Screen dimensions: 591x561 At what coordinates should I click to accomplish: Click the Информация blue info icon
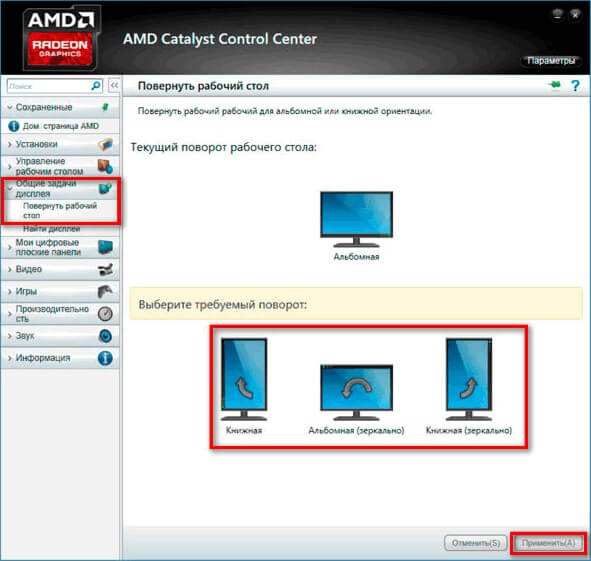click(x=105, y=358)
